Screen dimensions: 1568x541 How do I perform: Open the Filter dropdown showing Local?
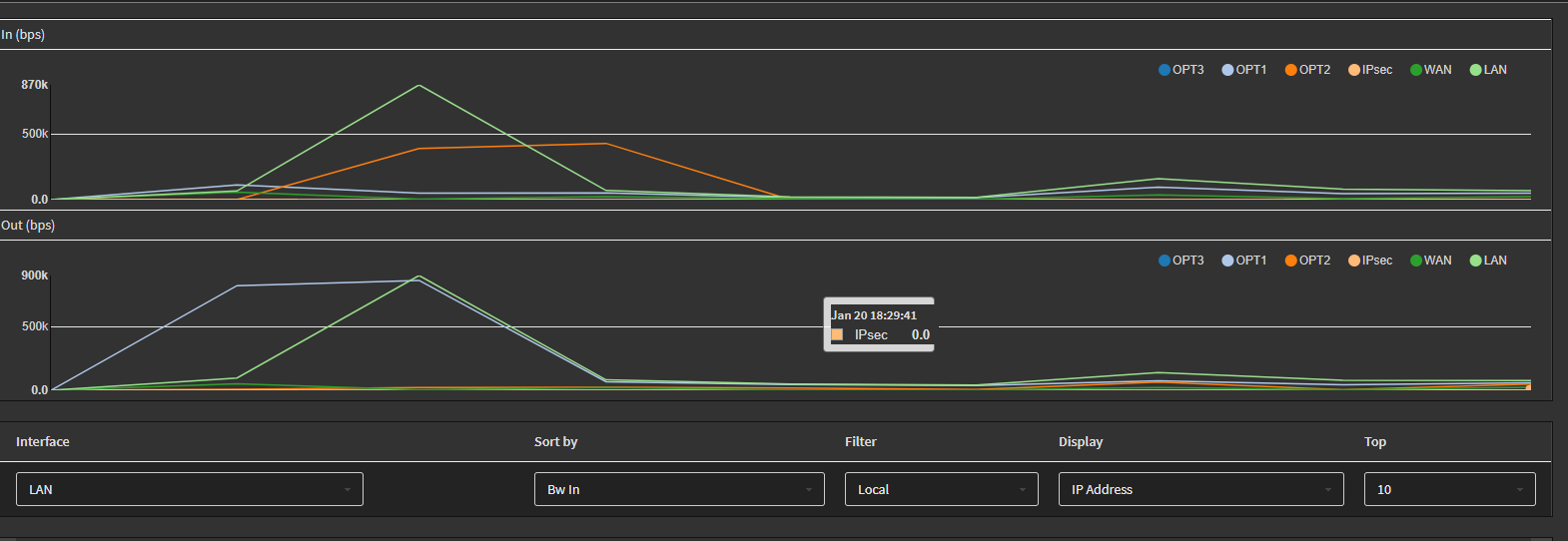click(x=942, y=489)
